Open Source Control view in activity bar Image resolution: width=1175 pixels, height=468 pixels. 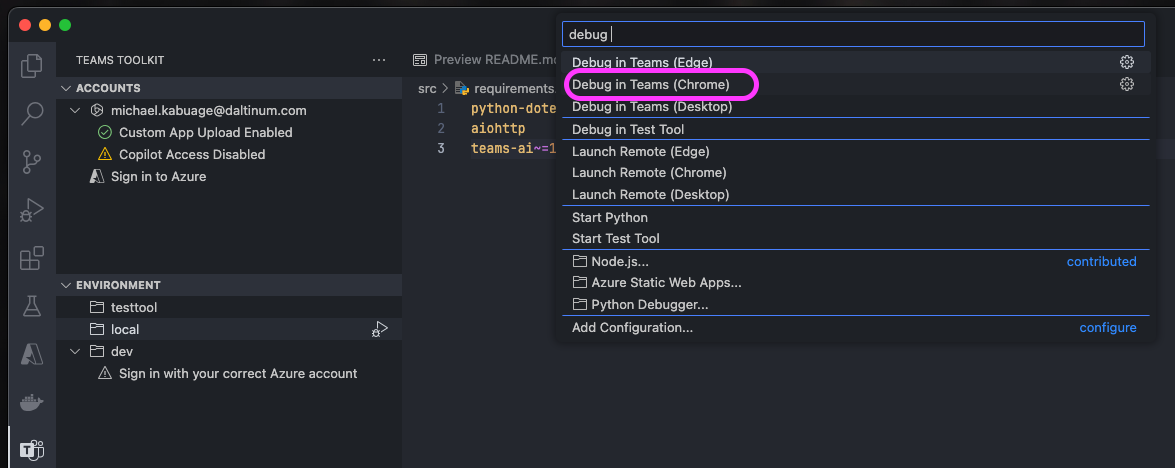(x=31, y=162)
